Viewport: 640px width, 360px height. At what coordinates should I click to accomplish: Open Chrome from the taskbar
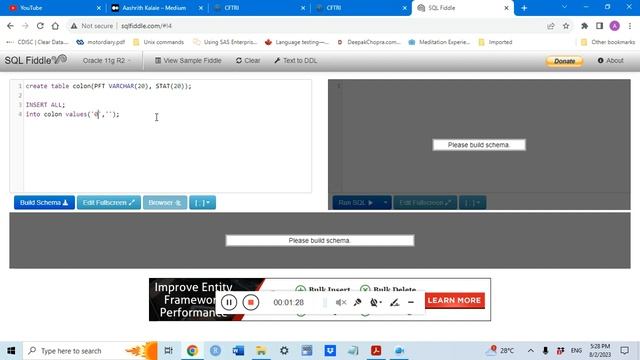click(192, 351)
